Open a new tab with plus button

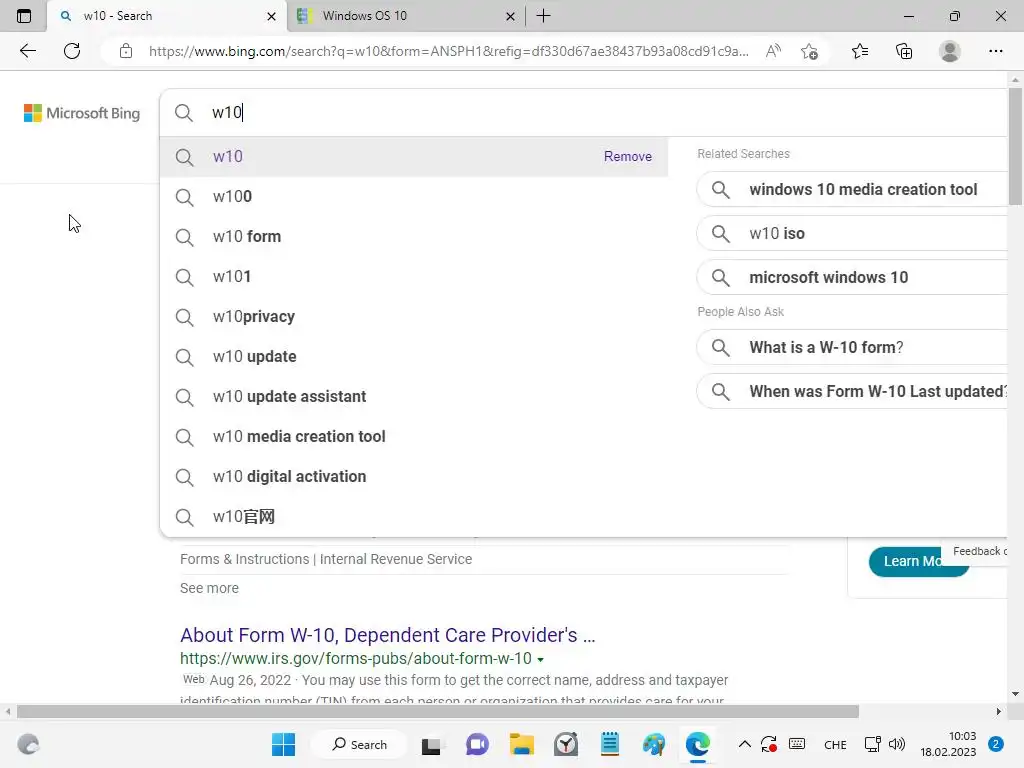[543, 16]
